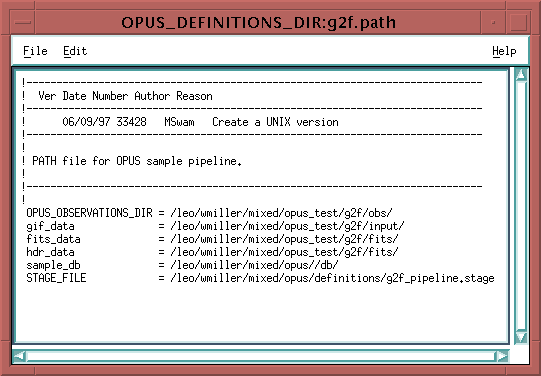
Task: Open the window menu button in title bar
Action: click(x=23, y=22)
